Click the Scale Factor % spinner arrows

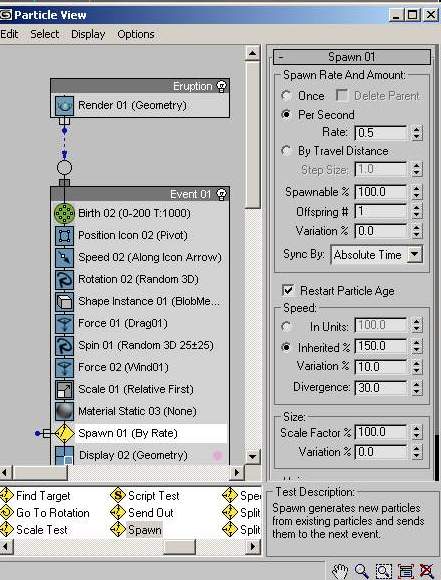pyautogui.click(x=417, y=432)
